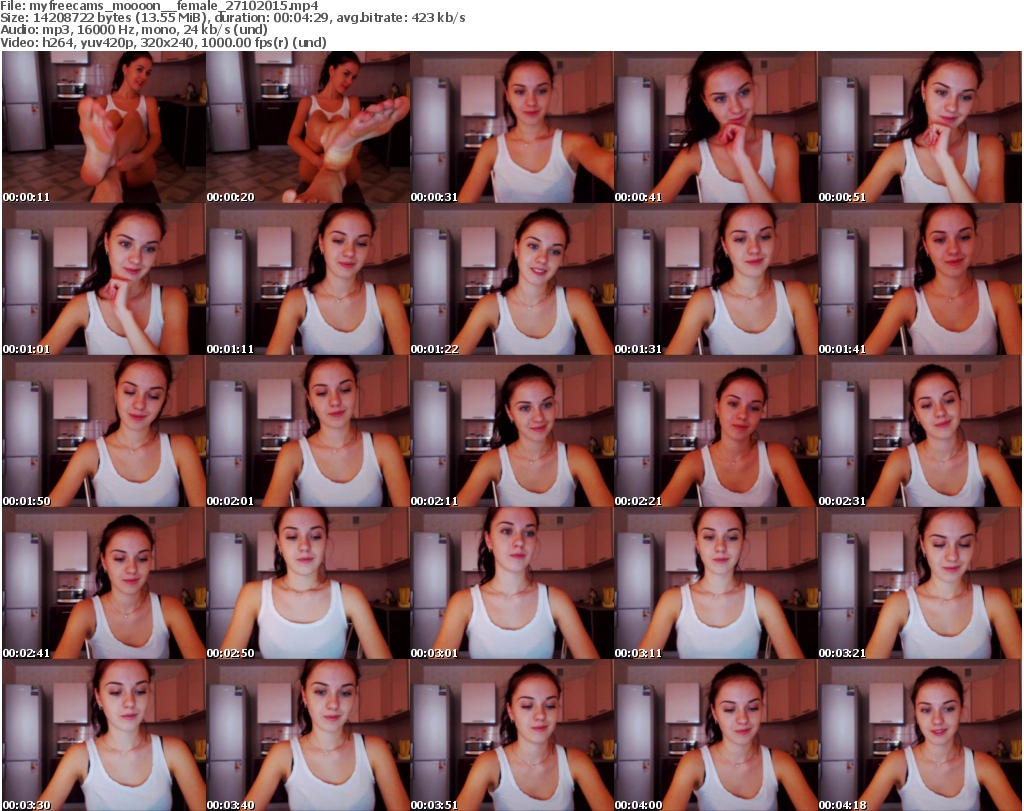Screen dimensions: 1024x811
Task: Choose the thumbnail stamped 00:02:11
Action: [x=512, y=432]
